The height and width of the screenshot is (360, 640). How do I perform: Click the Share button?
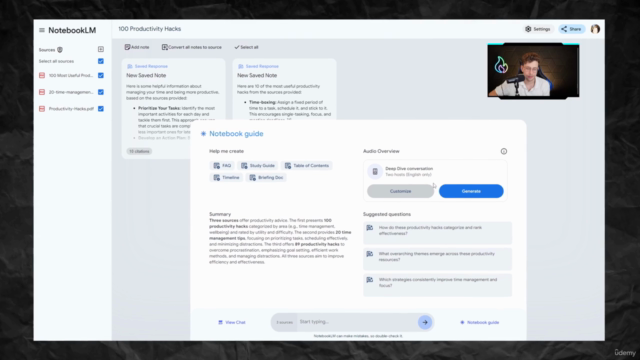[571, 29]
